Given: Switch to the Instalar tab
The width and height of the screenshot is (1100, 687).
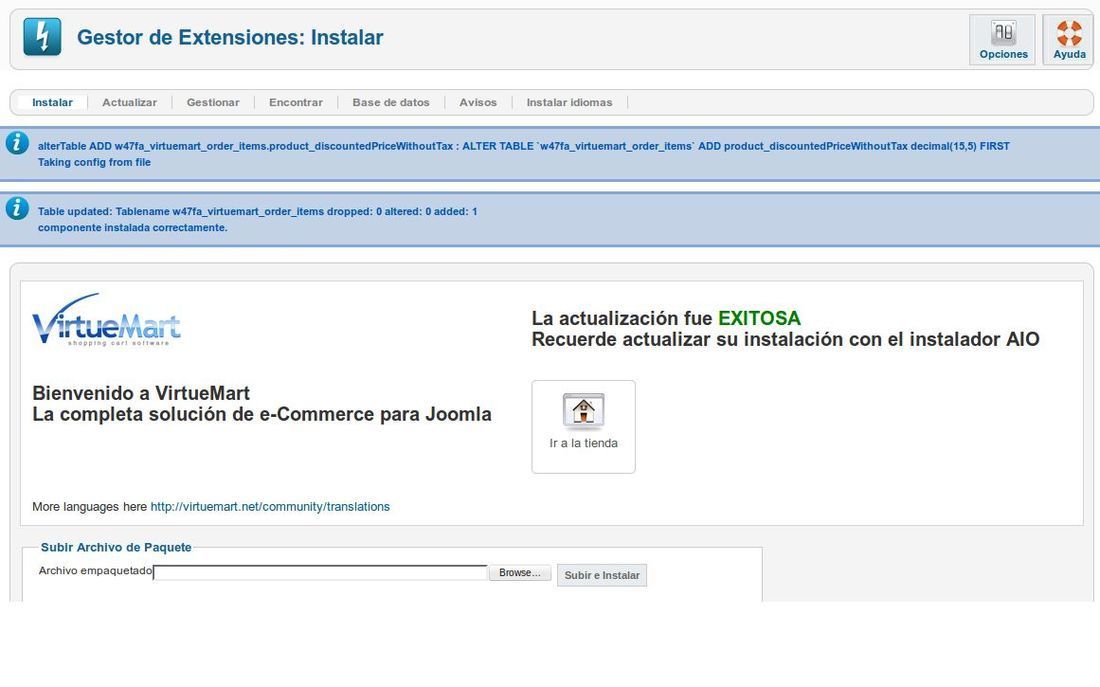Looking at the screenshot, I should (x=52, y=102).
